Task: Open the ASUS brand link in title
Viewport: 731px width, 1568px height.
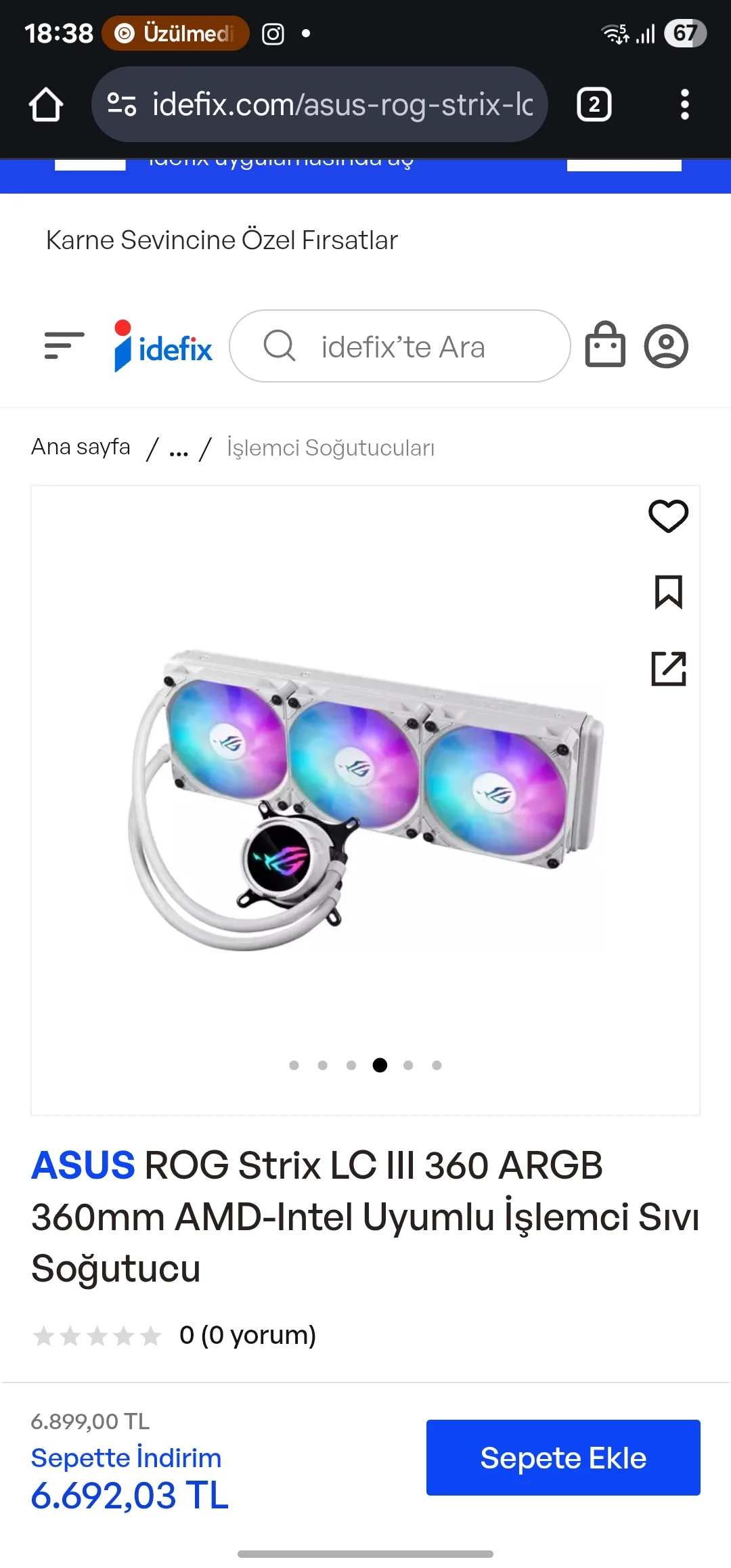Action: (83, 1165)
